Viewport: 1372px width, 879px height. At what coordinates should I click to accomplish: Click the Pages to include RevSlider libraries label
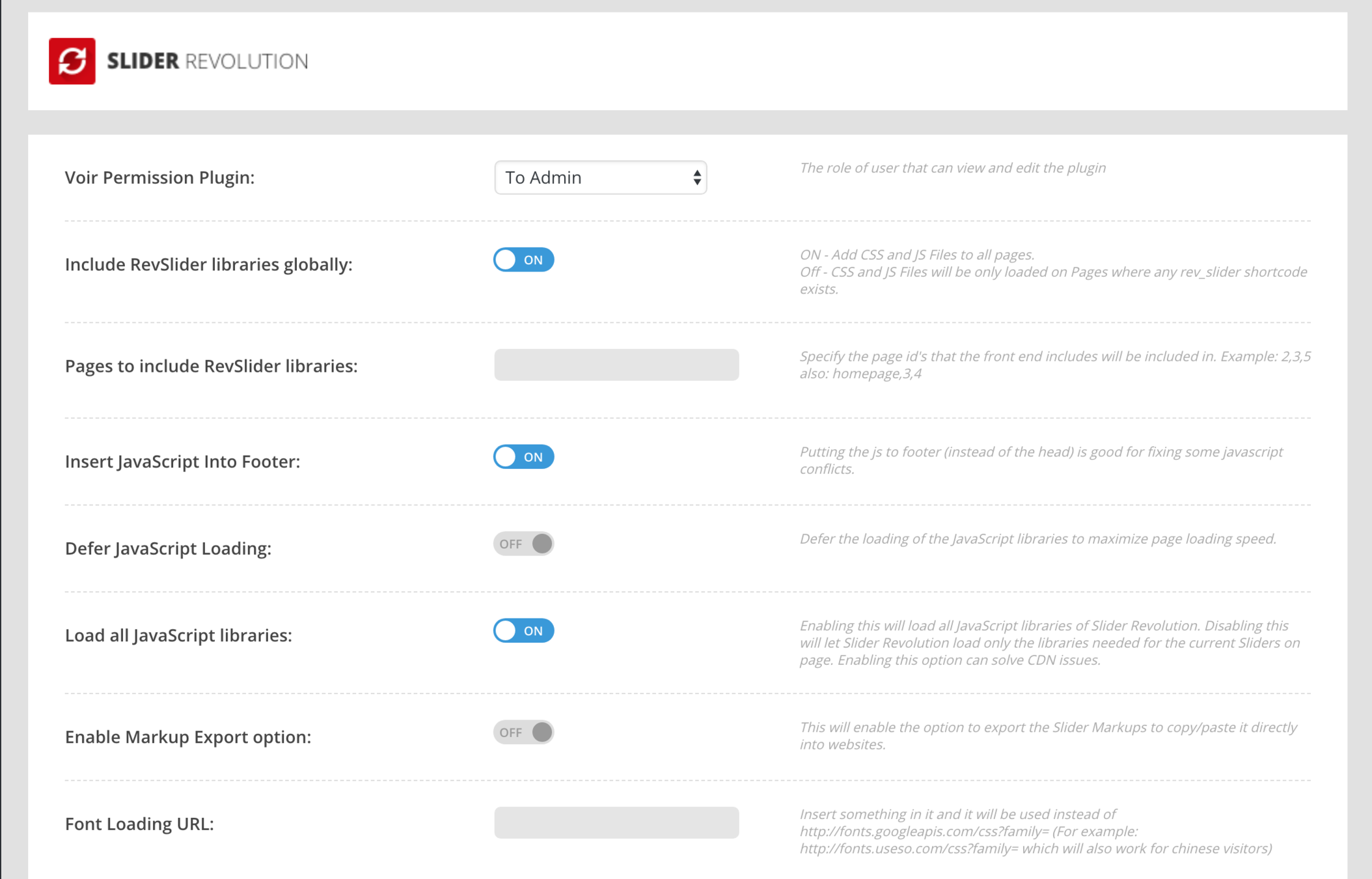[x=211, y=366]
